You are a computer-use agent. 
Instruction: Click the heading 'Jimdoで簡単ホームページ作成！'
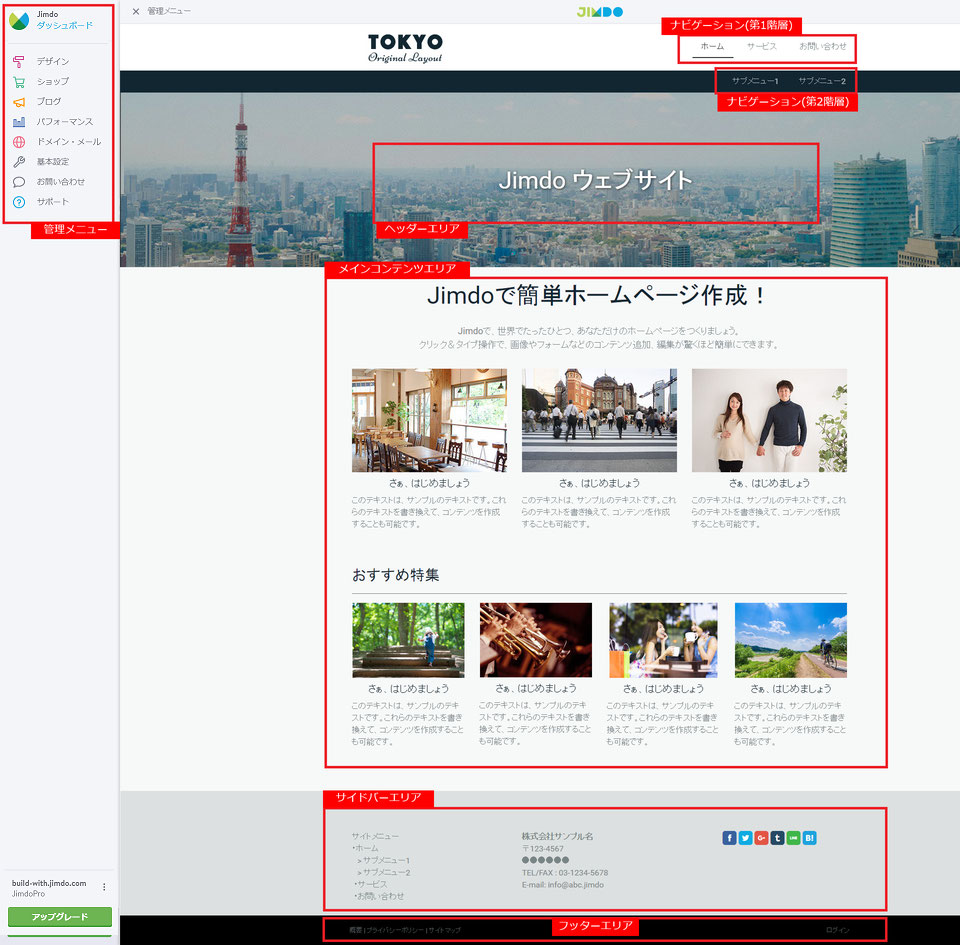597,296
